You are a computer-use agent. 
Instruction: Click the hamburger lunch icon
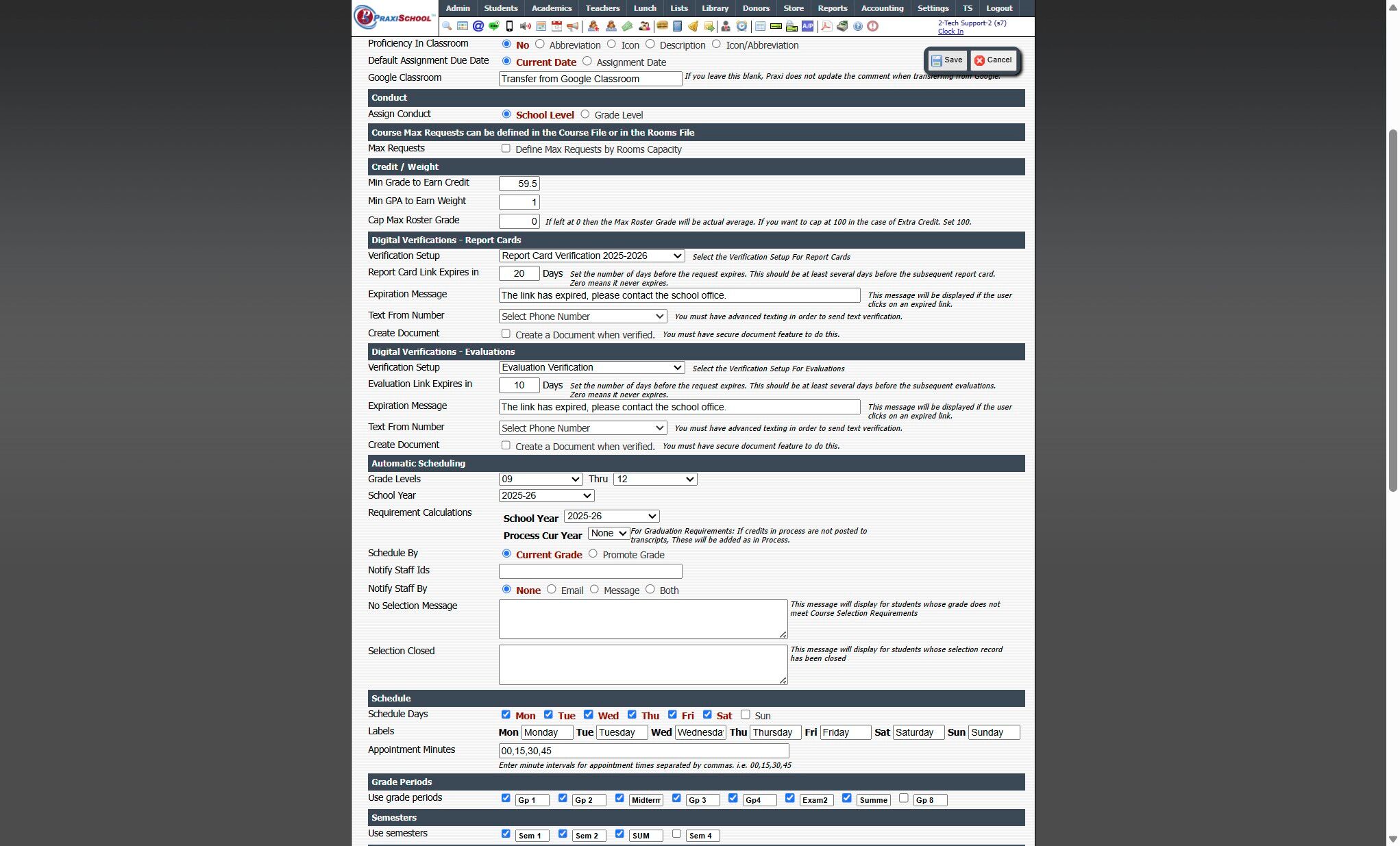pos(662,26)
